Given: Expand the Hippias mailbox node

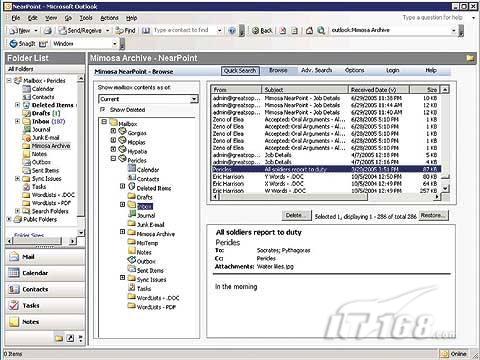Looking at the screenshot, I should (113, 140).
